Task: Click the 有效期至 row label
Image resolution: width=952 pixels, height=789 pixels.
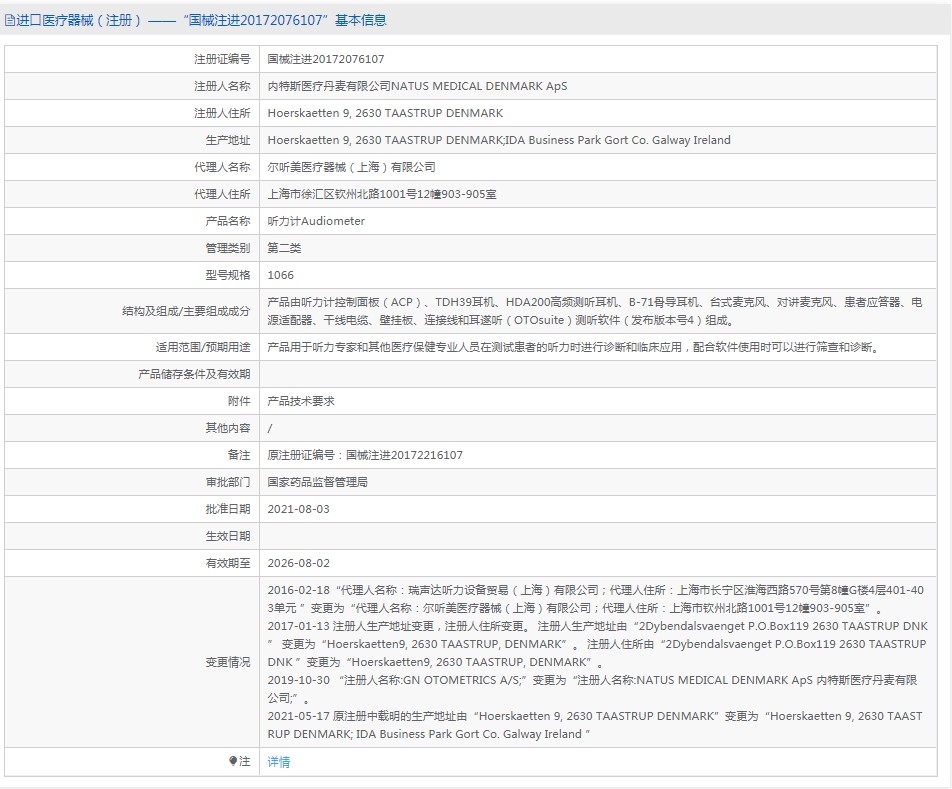Action: [x=228, y=564]
